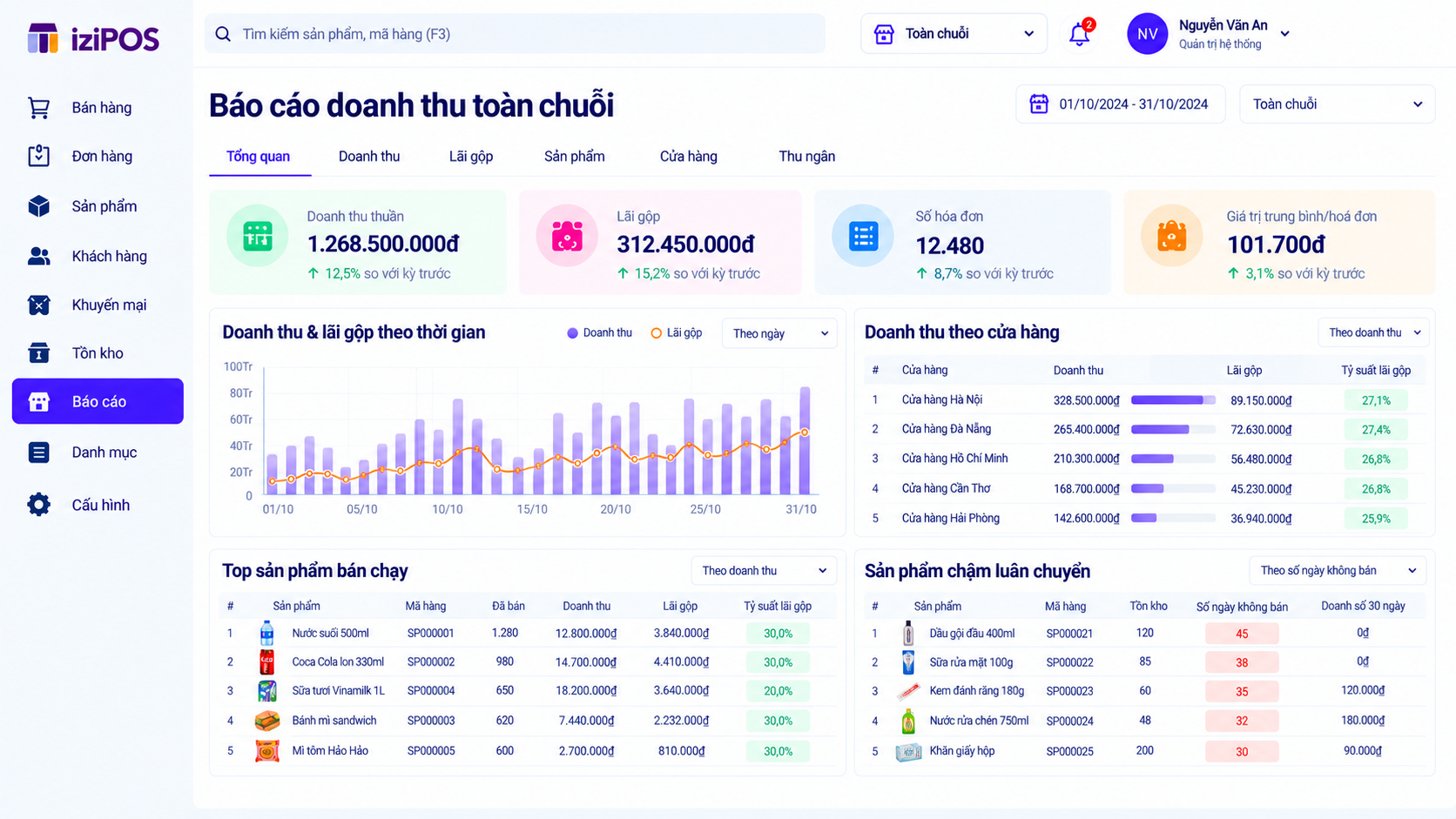
Task: Click the notification bell icon
Action: click(x=1080, y=34)
